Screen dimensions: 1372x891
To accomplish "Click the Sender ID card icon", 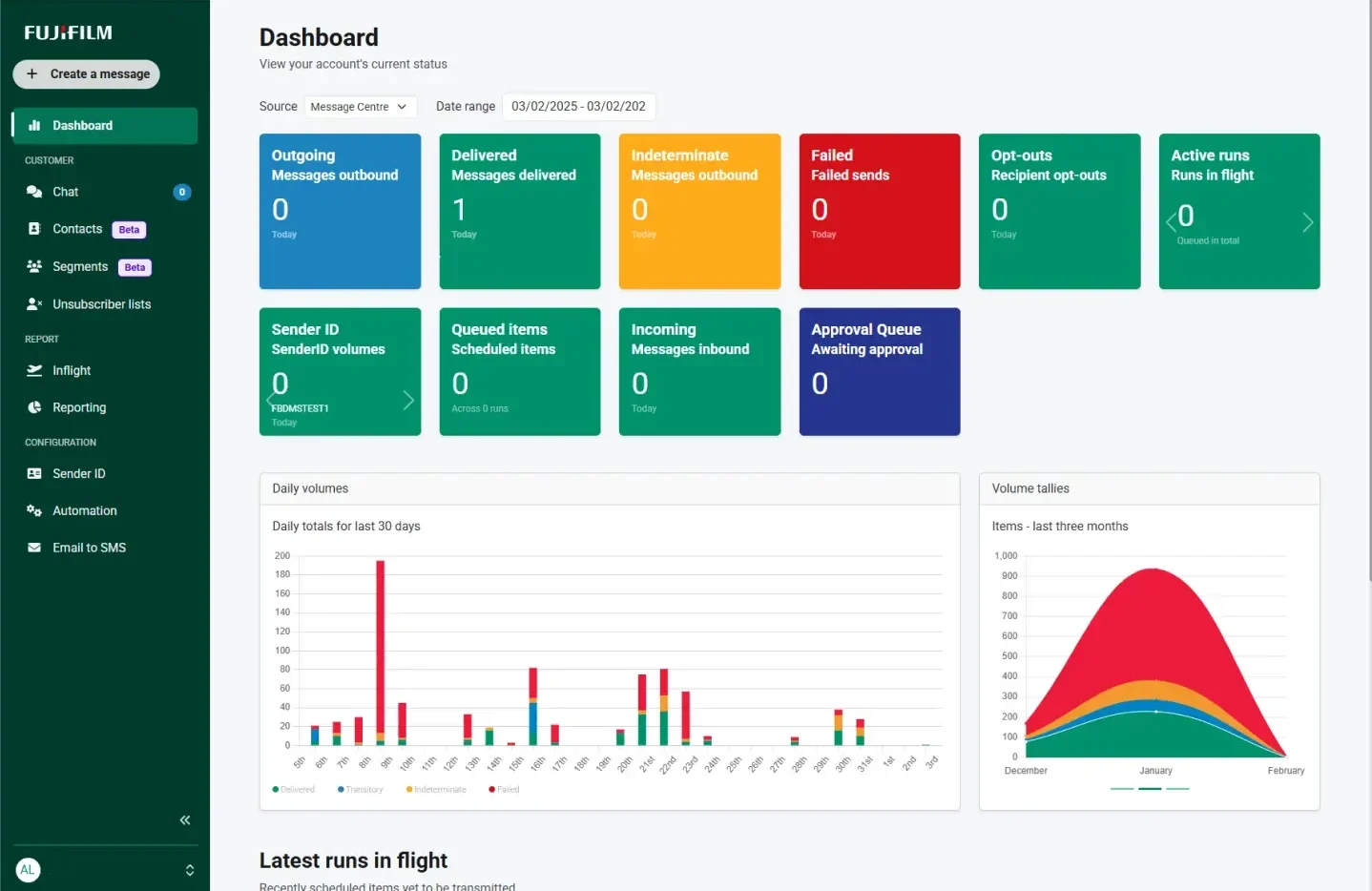I will point(34,473).
